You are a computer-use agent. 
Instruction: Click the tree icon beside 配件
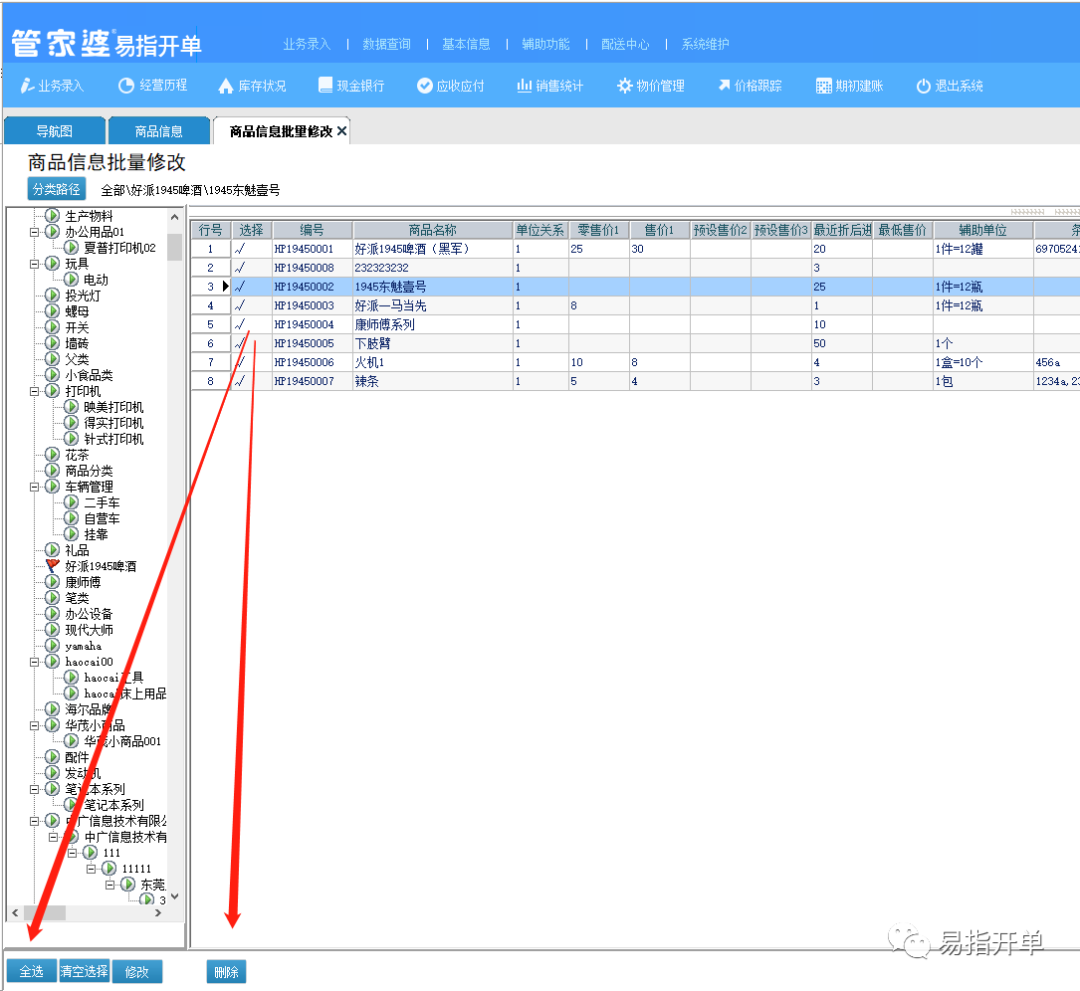pyautogui.click(x=52, y=757)
